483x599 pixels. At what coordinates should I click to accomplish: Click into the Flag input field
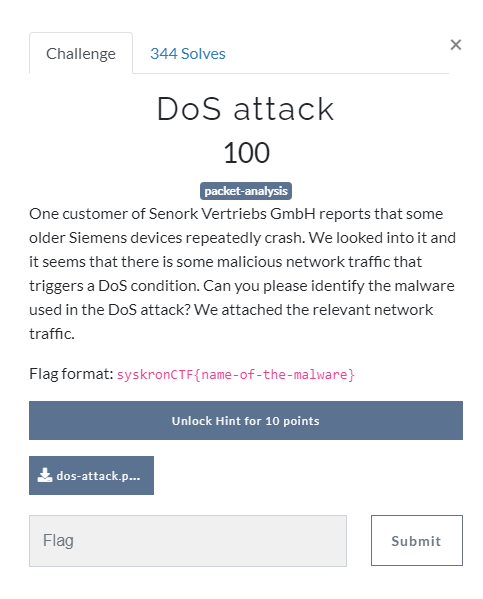pos(188,541)
